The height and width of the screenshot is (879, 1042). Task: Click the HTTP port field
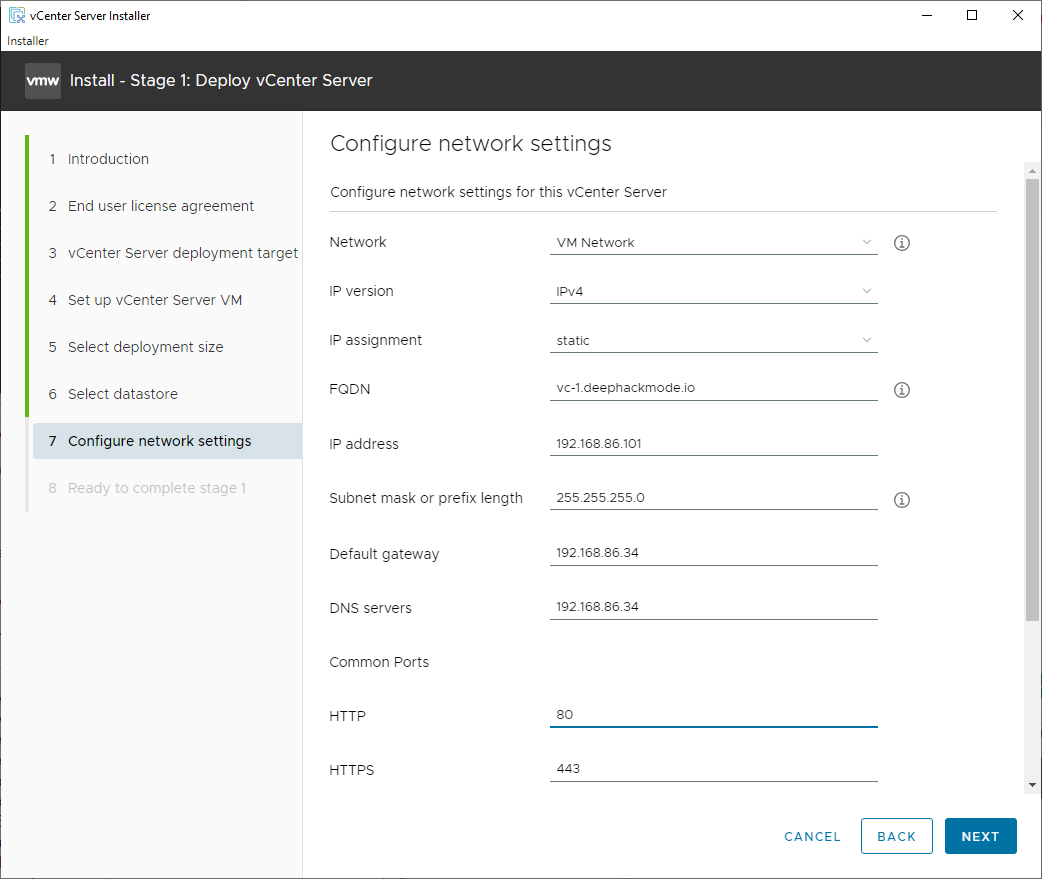pos(713,715)
